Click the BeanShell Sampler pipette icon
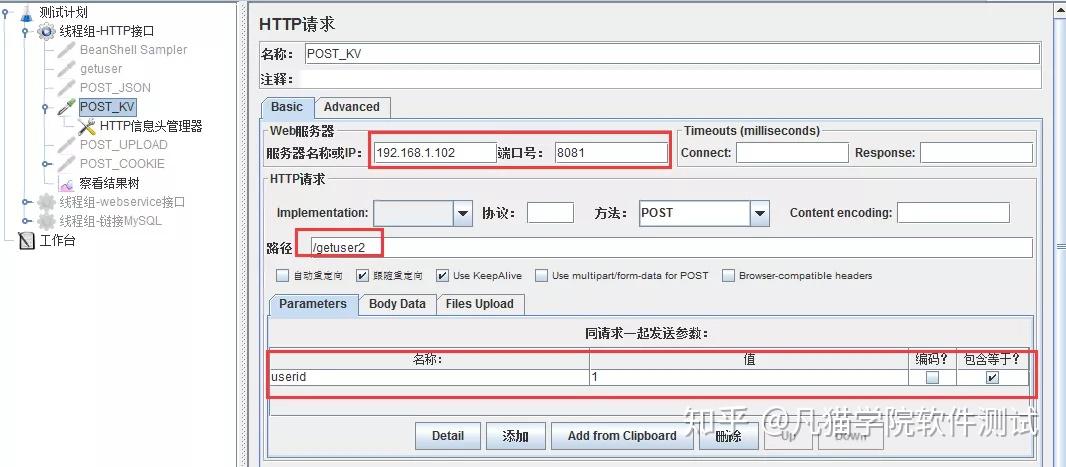The width and height of the screenshot is (1066, 467). pos(66,50)
